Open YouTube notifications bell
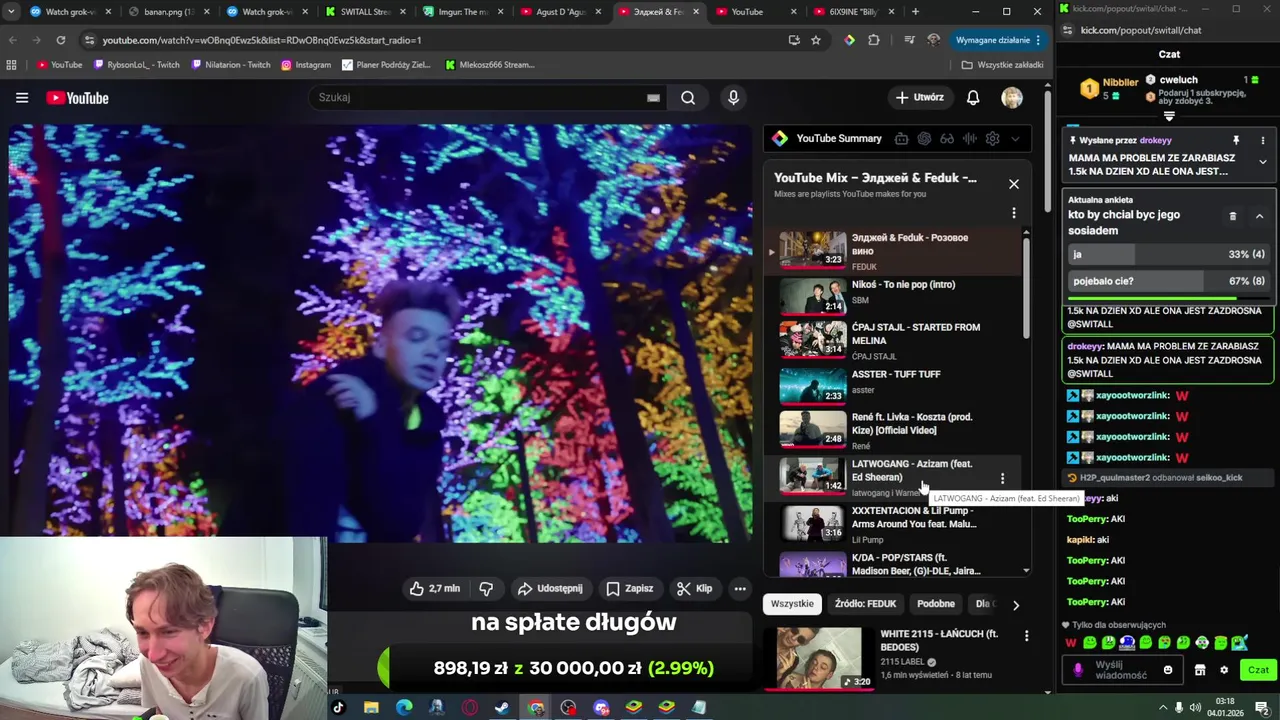This screenshot has height=720, width=1280. click(x=973, y=98)
